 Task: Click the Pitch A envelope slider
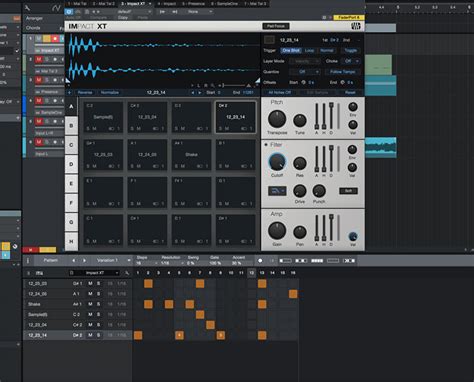tap(317, 115)
